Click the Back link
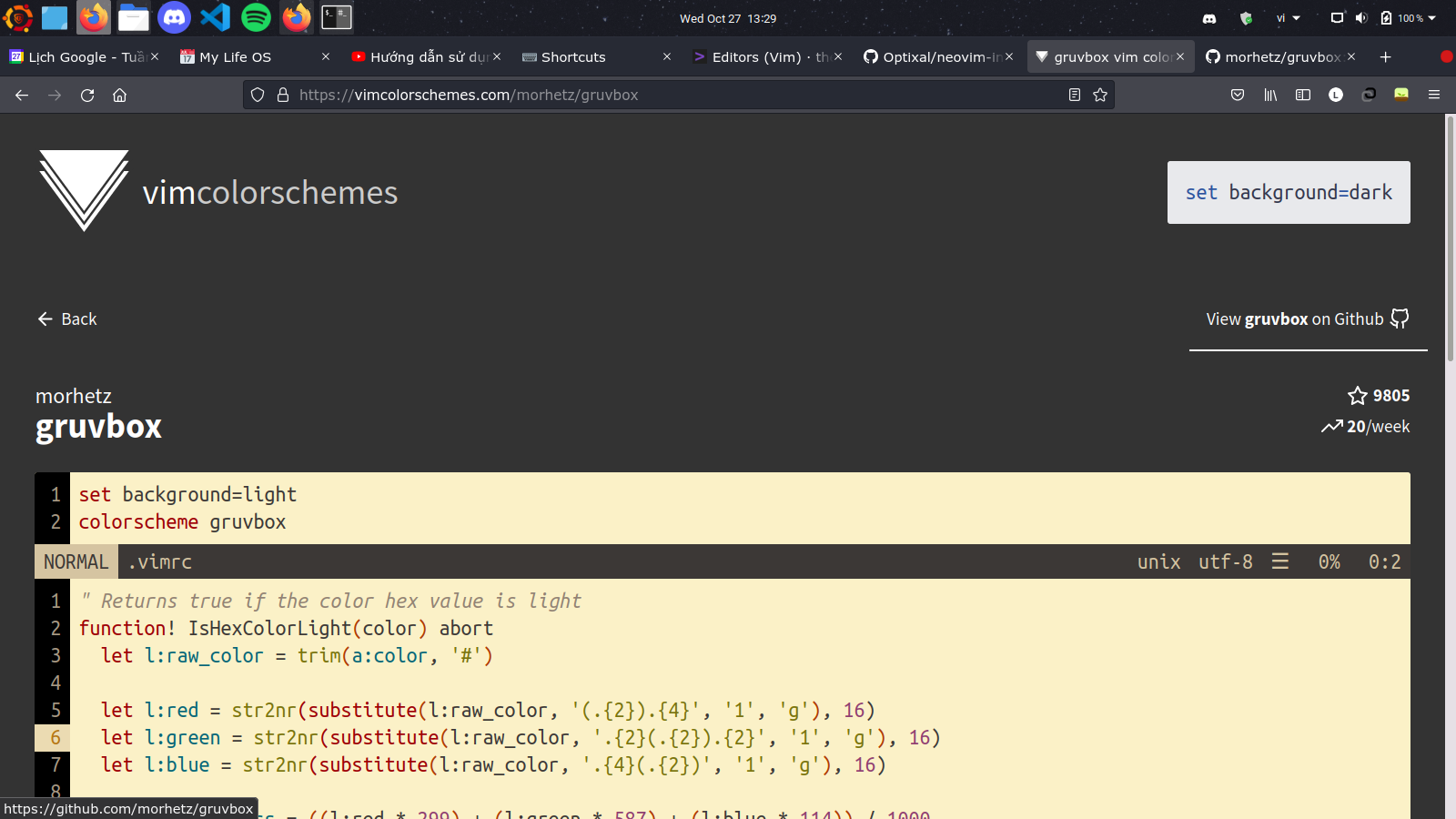Viewport: 1456px width, 819px height. click(x=67, y=318)
